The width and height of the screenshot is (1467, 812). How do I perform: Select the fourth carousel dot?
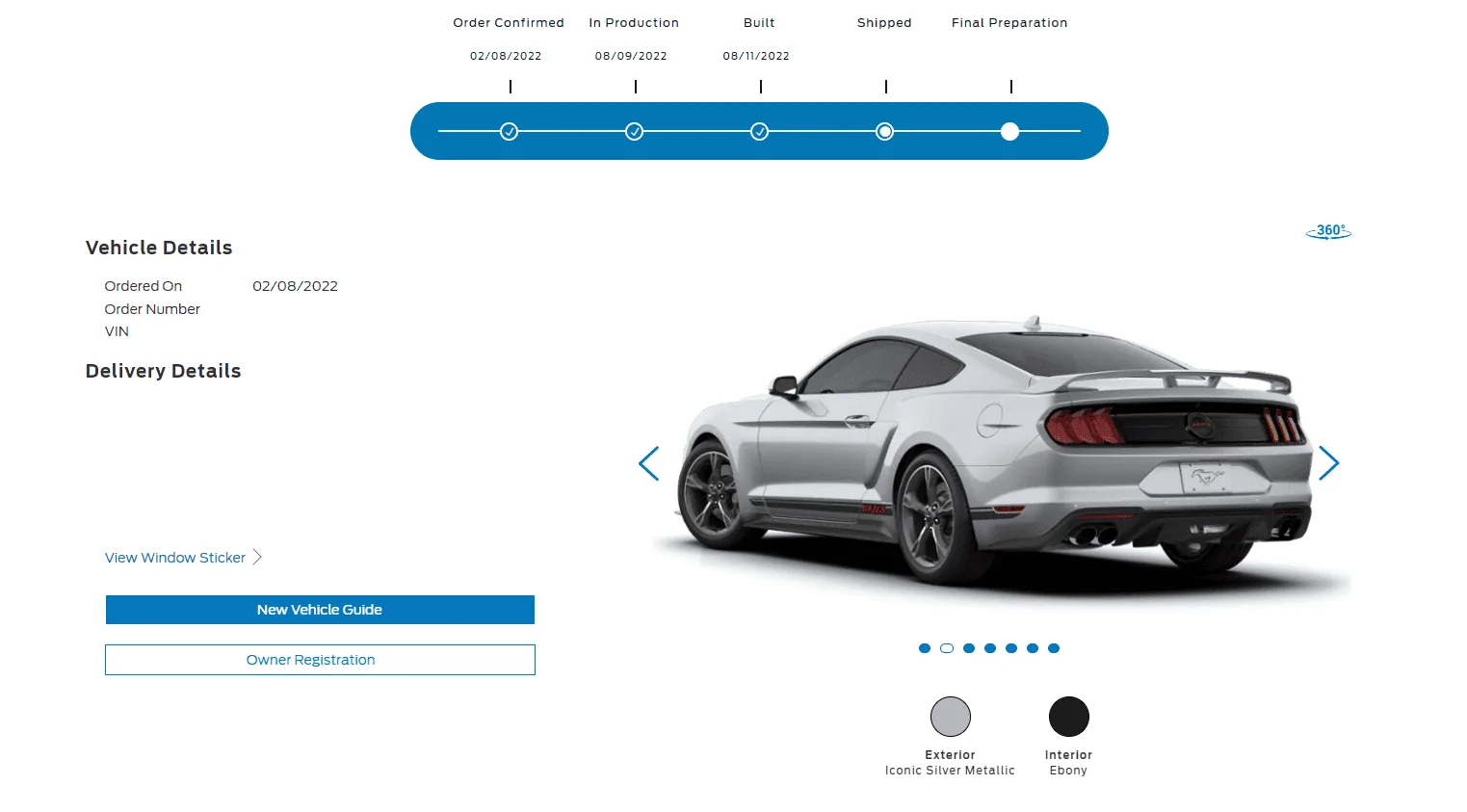click(990, 648)
